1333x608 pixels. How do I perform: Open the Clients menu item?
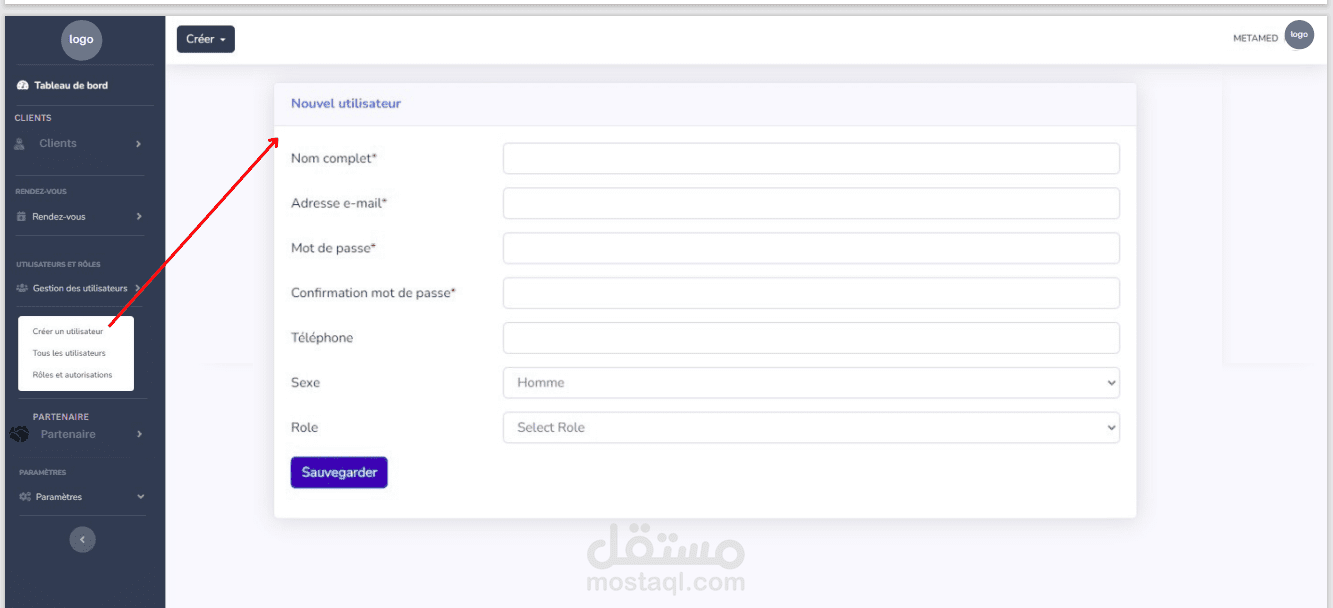[x=58, y=143]
